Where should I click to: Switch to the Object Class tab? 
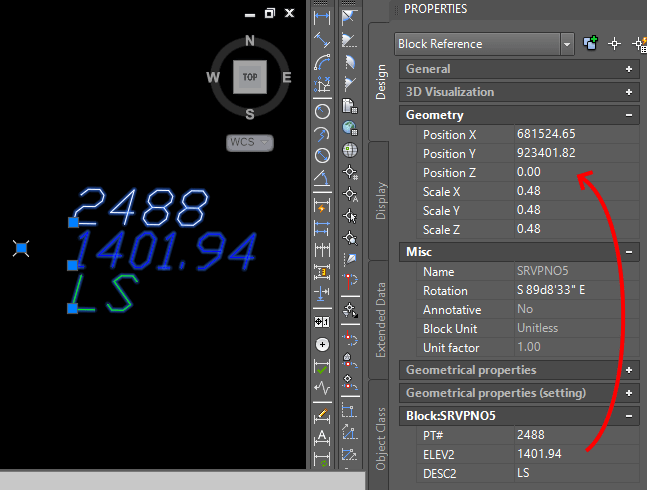pos(380,438)
